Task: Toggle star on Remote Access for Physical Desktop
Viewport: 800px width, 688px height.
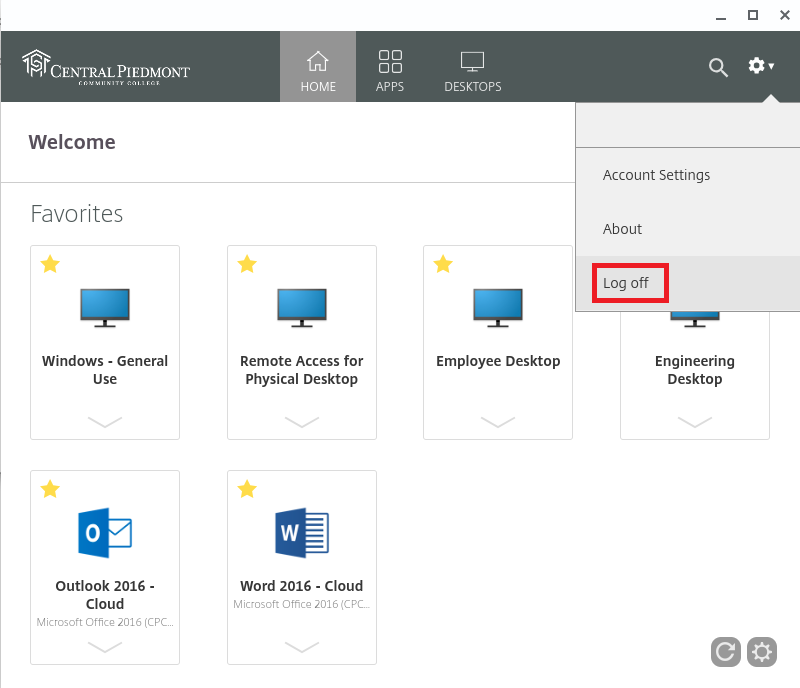Action: click(x=247, y=264)
